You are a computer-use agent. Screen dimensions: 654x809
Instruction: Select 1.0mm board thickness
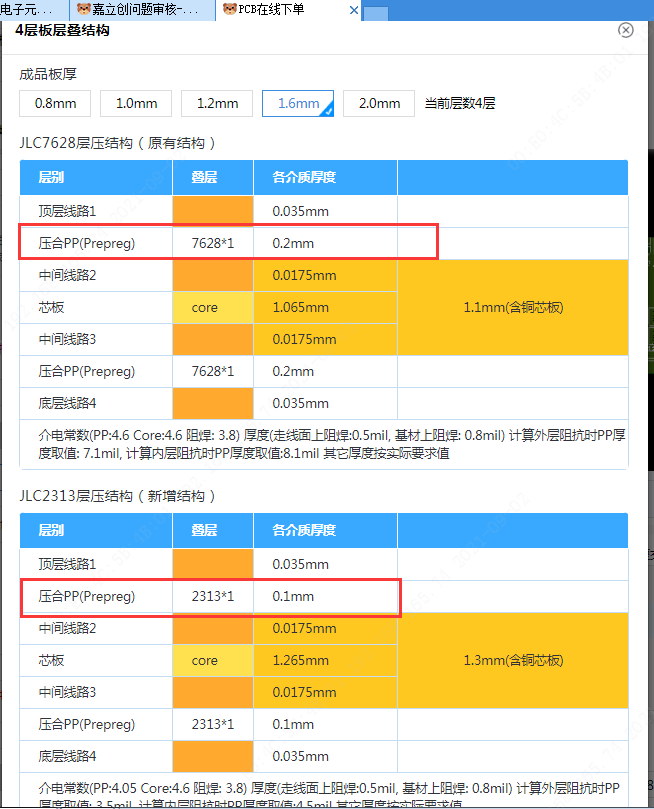(136, 103)
